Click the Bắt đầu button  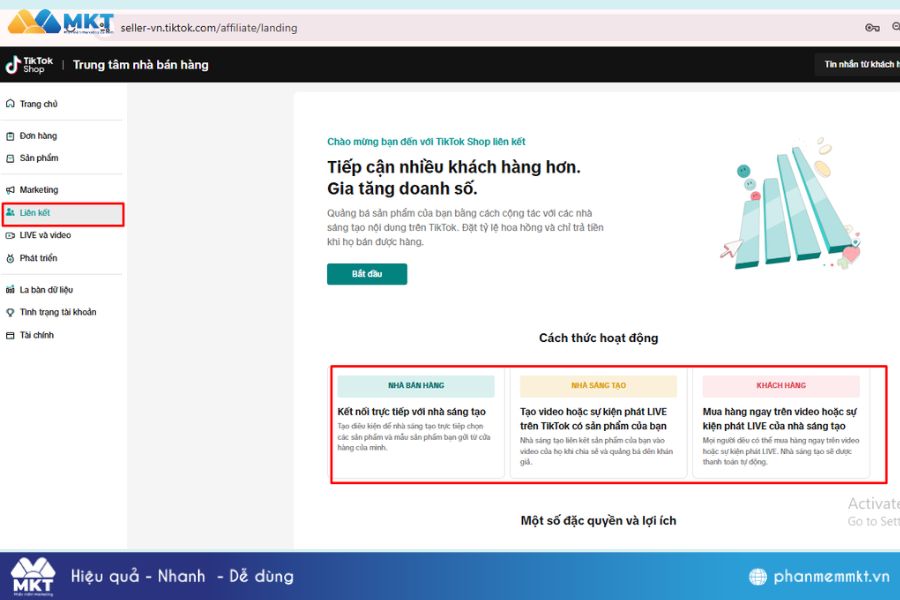click(x=367, y=274)
